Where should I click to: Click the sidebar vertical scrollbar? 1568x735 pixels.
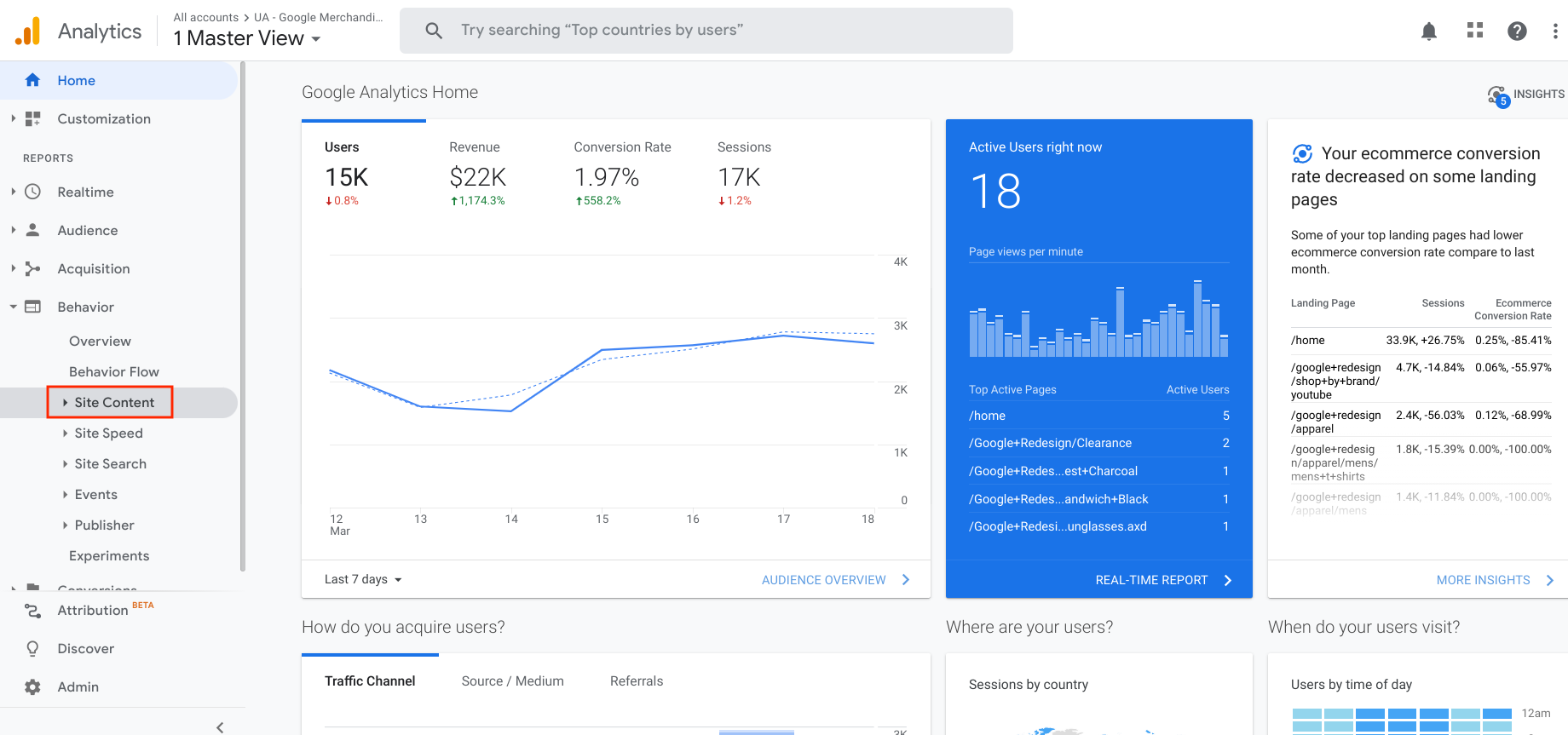coord(243,315)
